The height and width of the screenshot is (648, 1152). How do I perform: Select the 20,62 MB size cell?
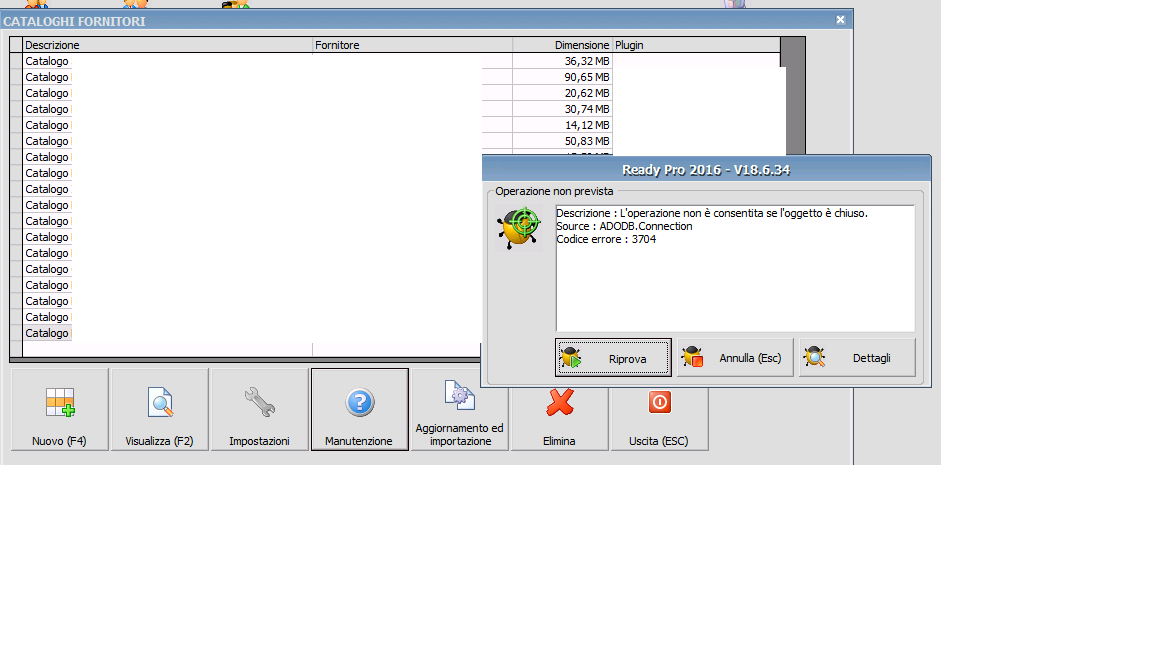[562, 93]
